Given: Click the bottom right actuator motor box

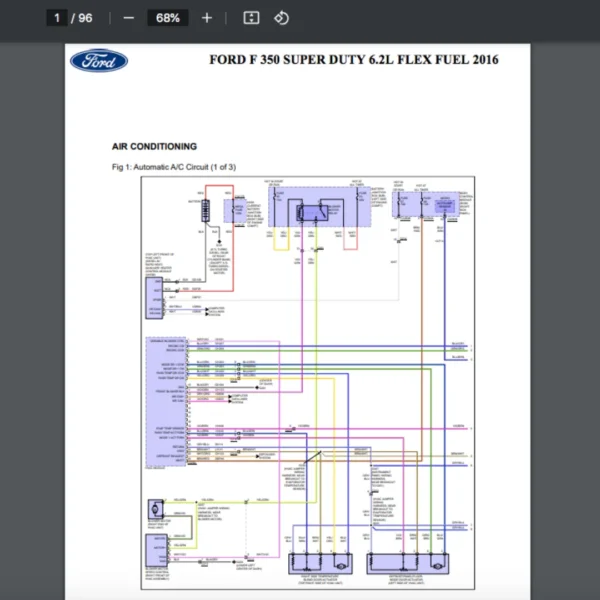Looking at the screenshot, I should click(404, 567).
